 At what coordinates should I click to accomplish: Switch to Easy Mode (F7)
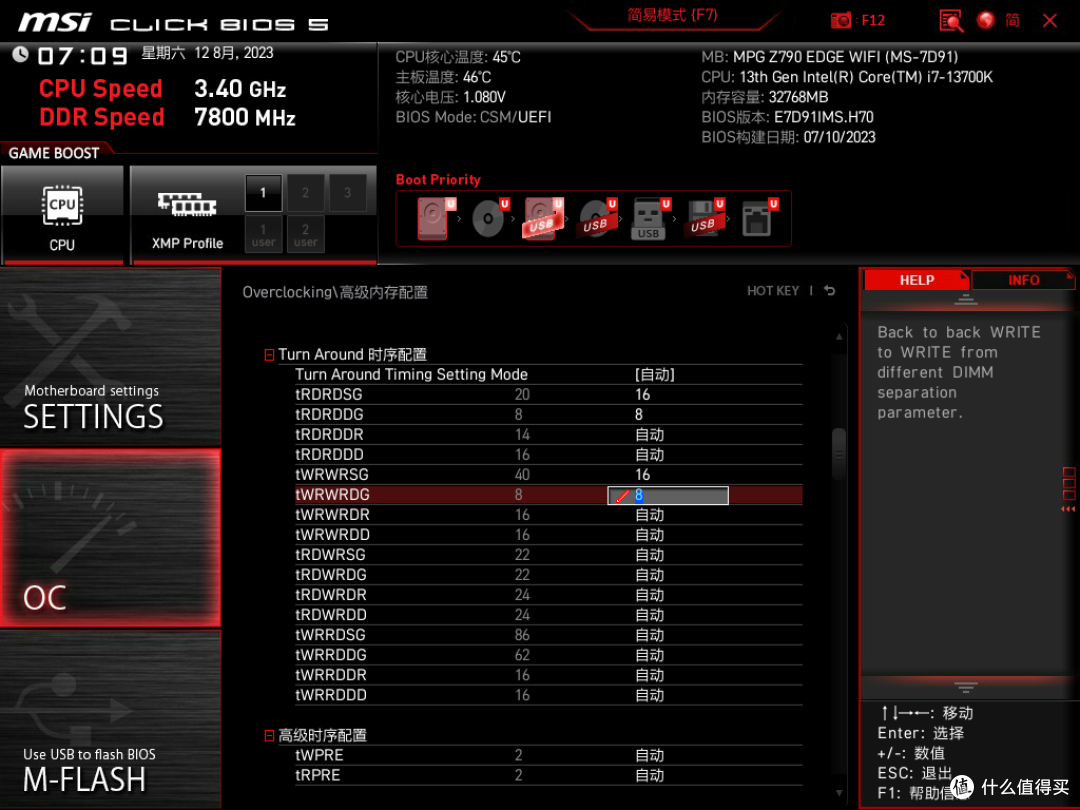tap(672, 15)
